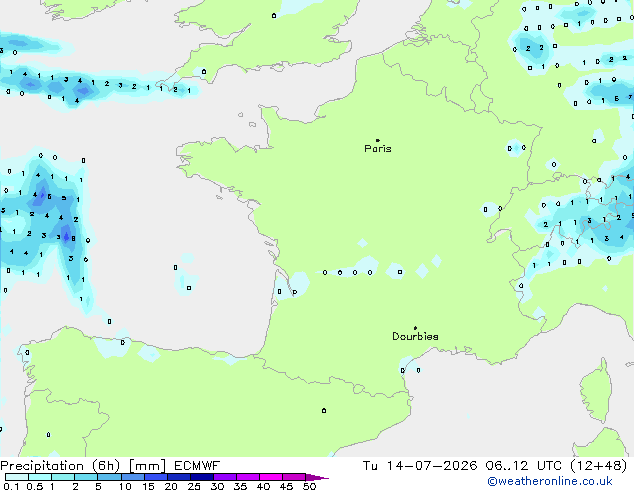Click the '06..12 UTC' time range
The image size is (634, 490).
523,466
